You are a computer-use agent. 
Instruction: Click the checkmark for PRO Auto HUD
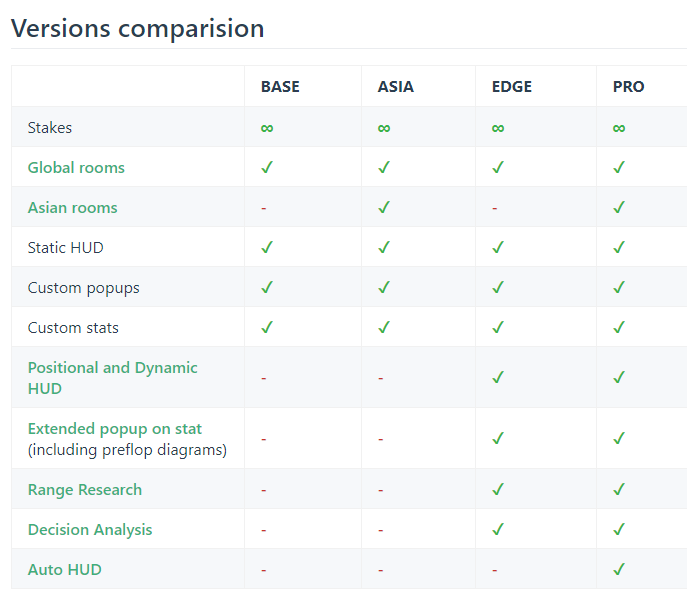click(619, 570)
